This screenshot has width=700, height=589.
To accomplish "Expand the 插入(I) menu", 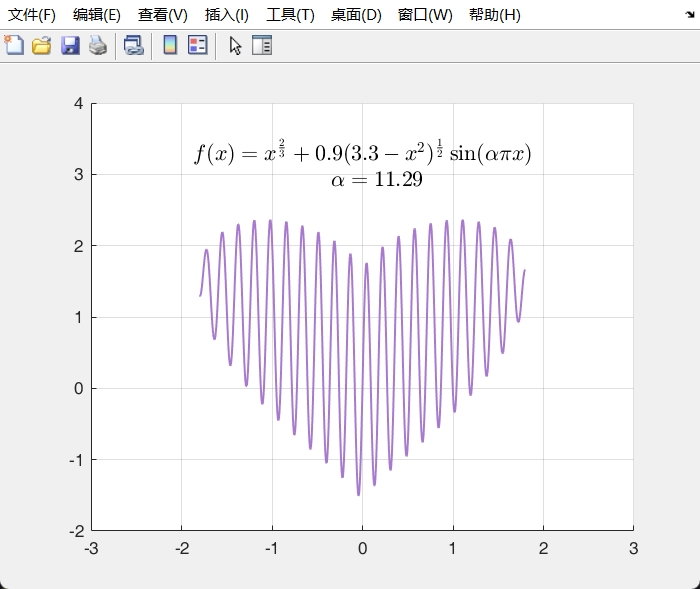I will pos(226,15).
